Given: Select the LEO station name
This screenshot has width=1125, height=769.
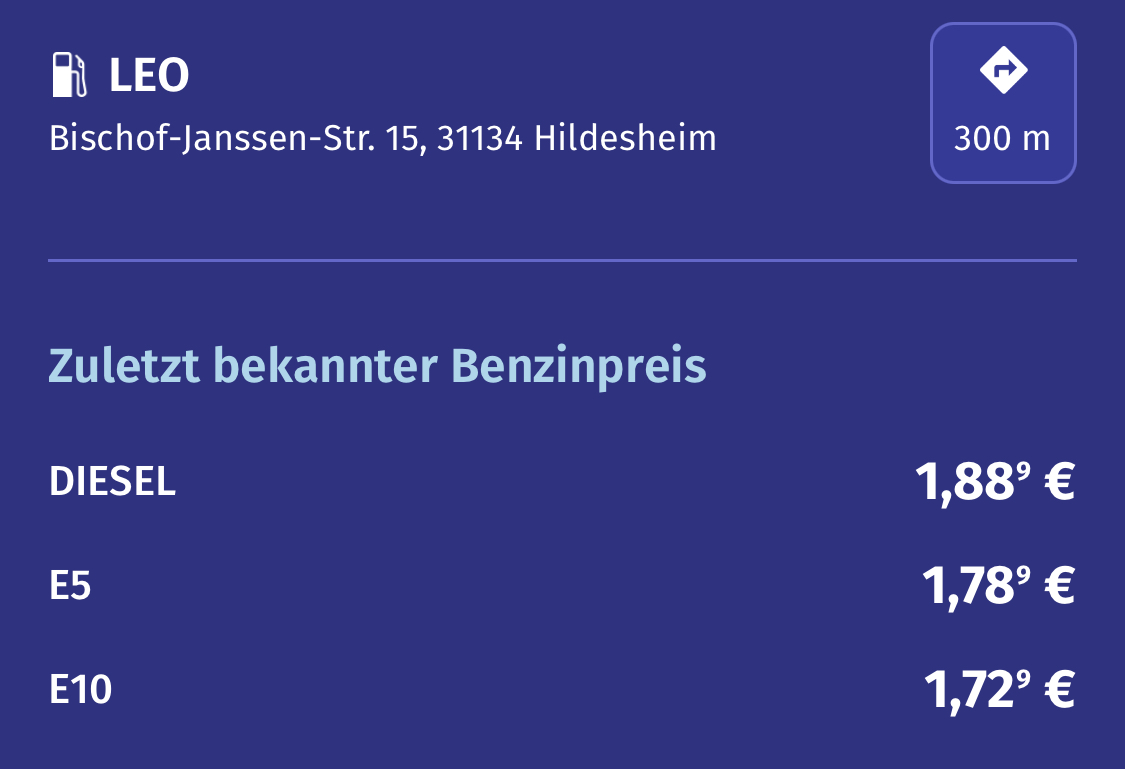Looking at the screenshot, I should pyautogui.click(x=149, y=76).
